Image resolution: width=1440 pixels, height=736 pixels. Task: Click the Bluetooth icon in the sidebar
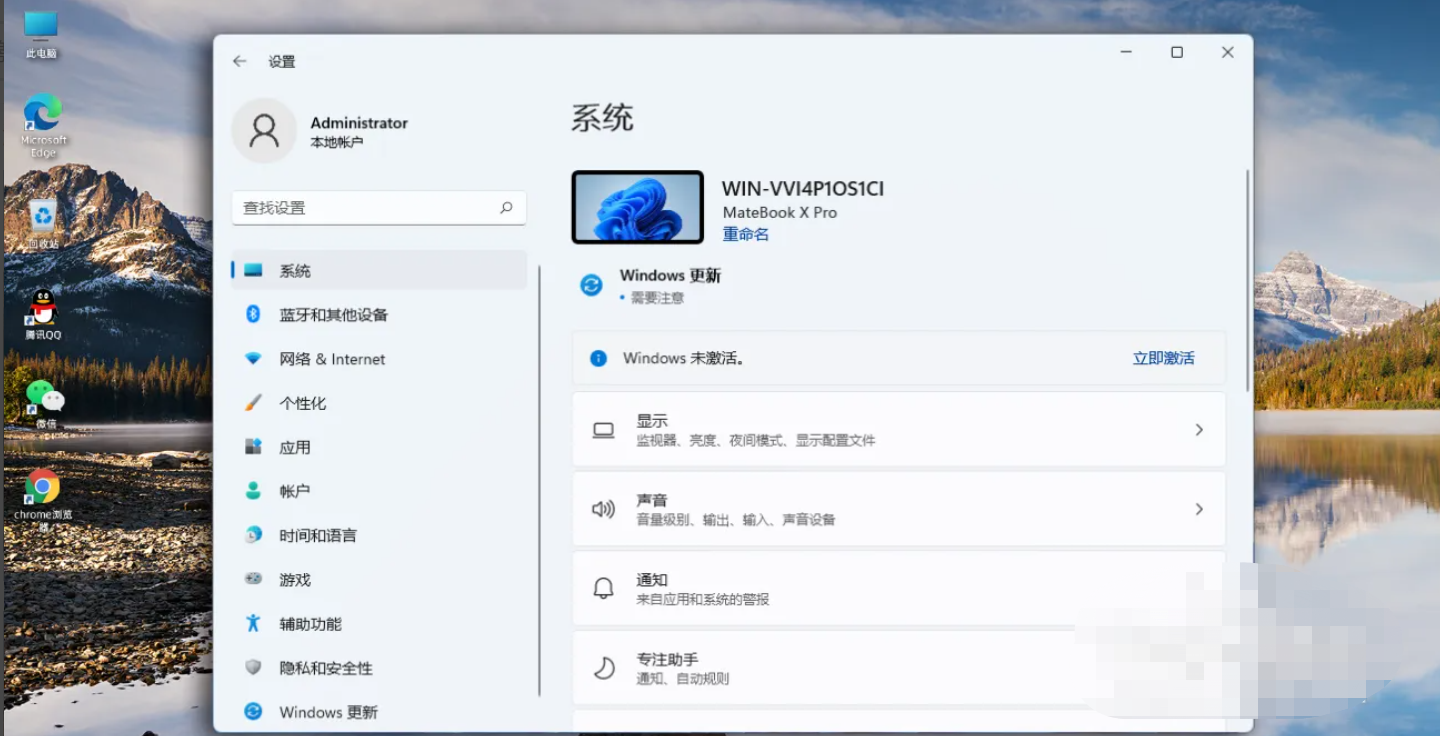click(253, 314)
